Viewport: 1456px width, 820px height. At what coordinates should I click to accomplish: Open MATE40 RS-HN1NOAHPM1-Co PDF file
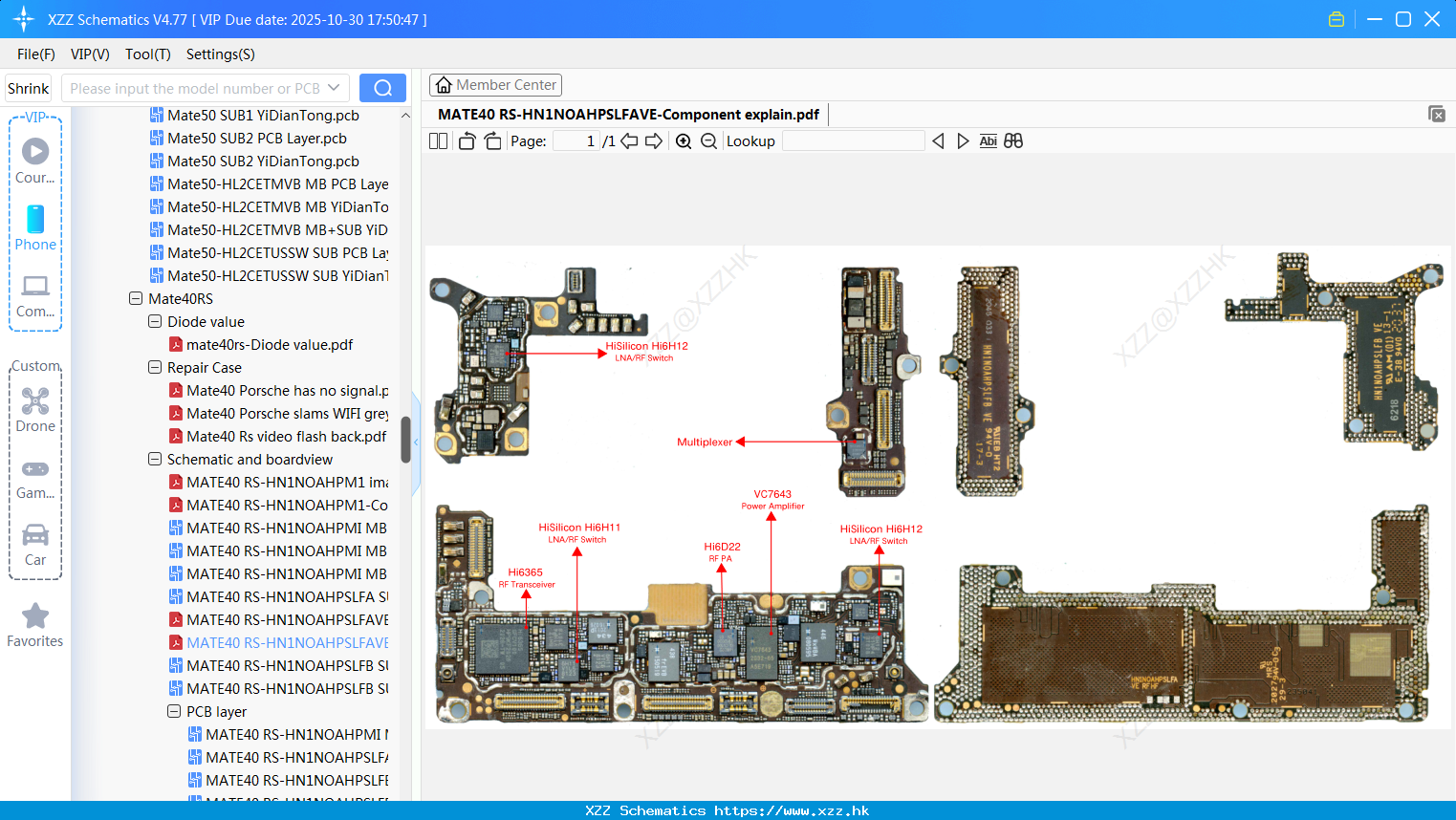tap(279, 506)
